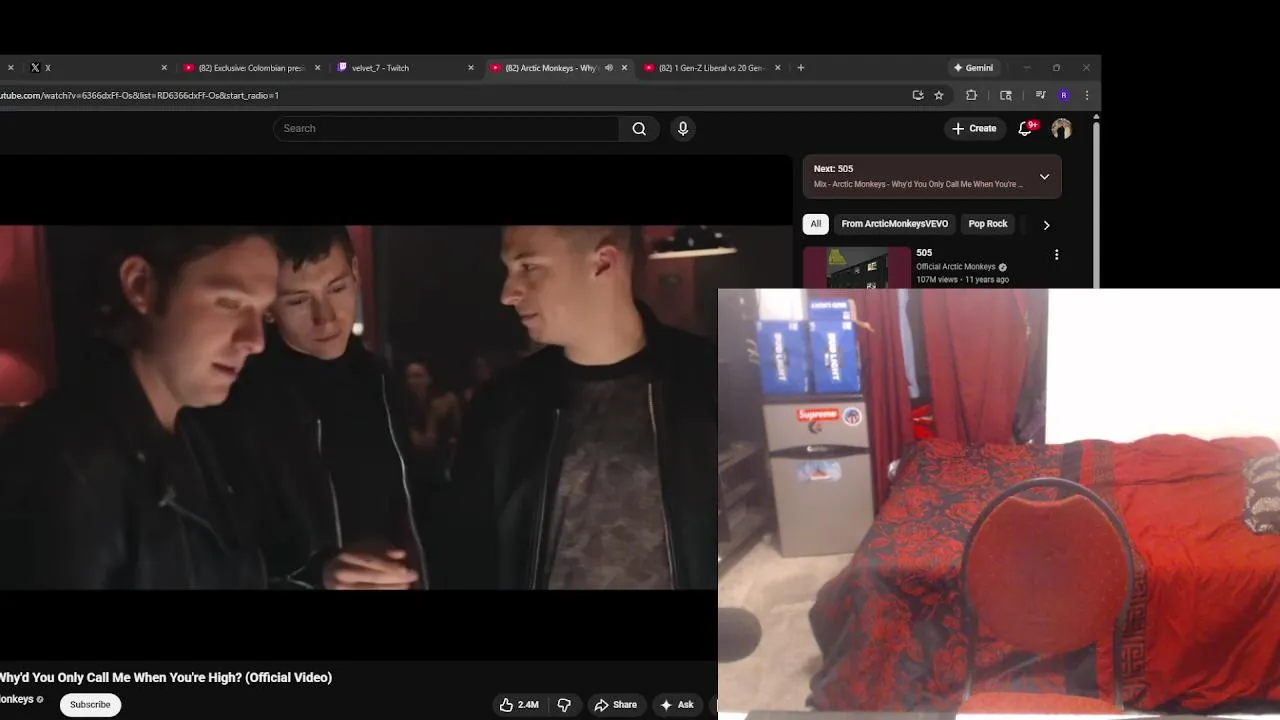This screenshot has height=720, width=1280.
Task: Close the Arctic Monkeys tab
Action: pos(625,68)
